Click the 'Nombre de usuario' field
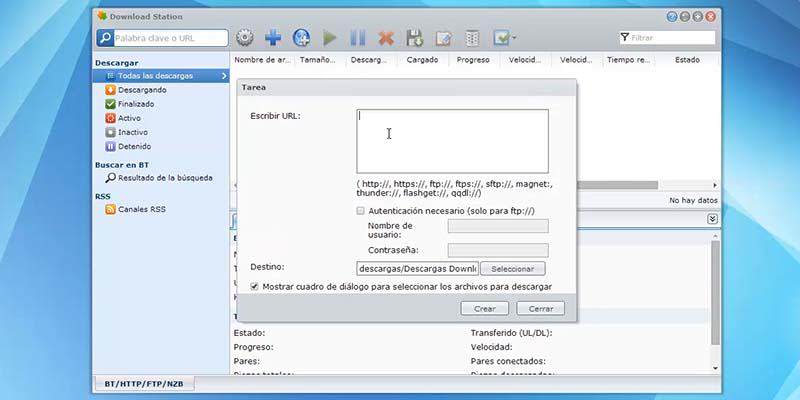Screen dimensions: 800x400 click(x=498, y=226)
